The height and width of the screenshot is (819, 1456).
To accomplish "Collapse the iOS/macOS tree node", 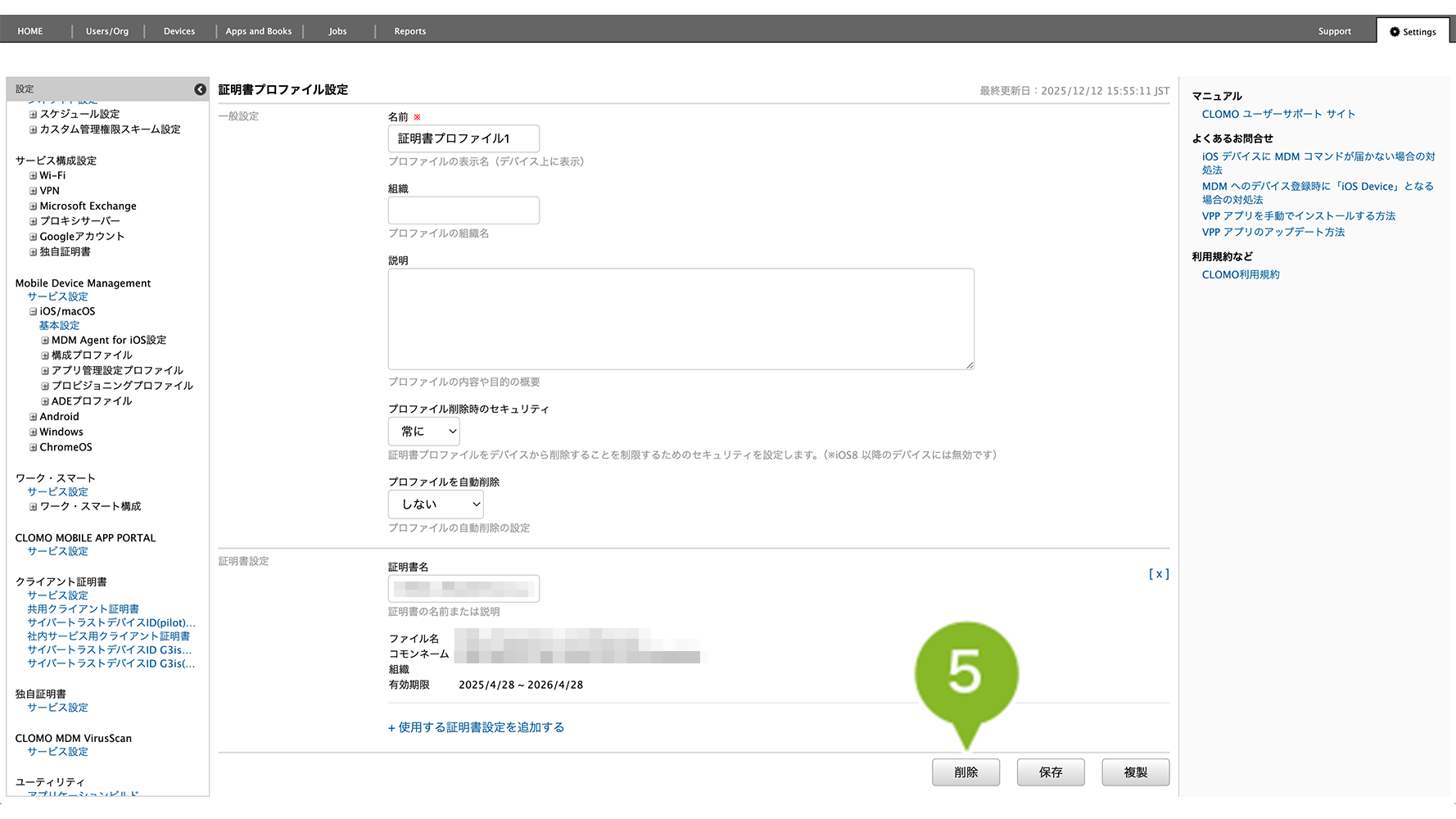I will pos(34,312).
